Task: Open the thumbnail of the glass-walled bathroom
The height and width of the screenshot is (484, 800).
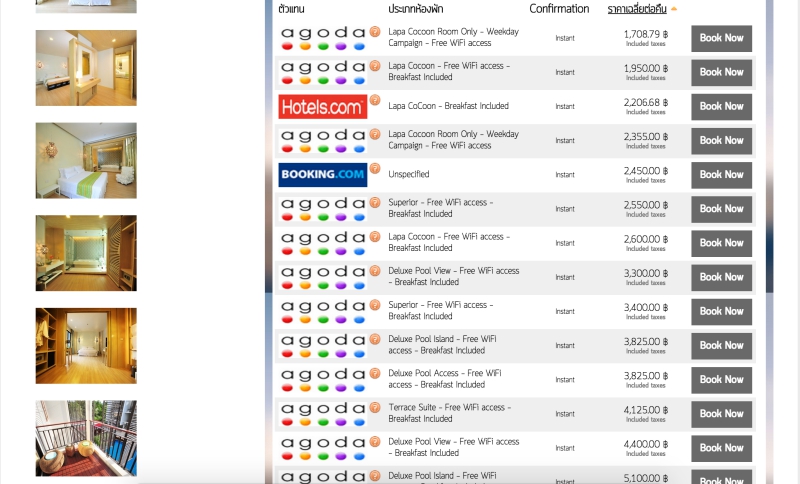Action: [x=86, y=253]
